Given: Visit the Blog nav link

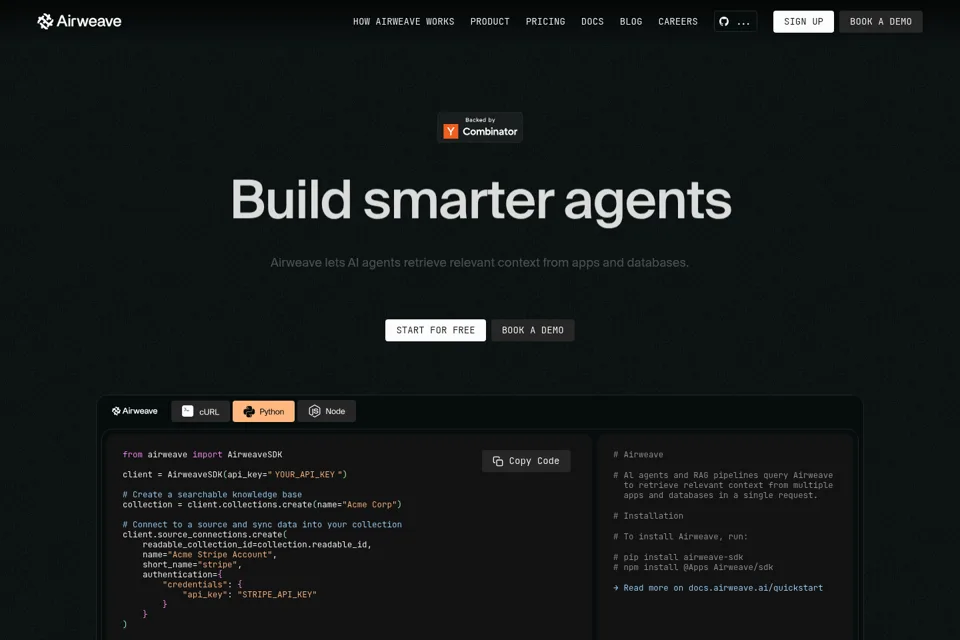Looking at the screenshot, I should pyautogui.click(x=631, y=21).
